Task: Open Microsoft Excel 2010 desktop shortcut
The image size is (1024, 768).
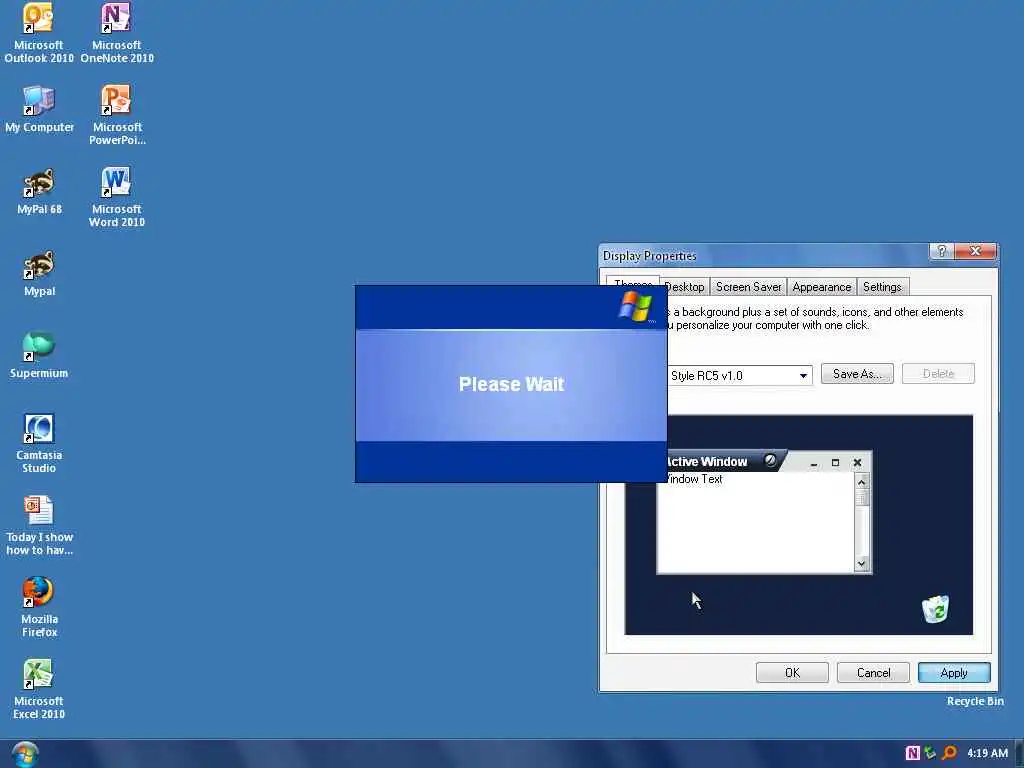Action: click(x=39, y=690)
